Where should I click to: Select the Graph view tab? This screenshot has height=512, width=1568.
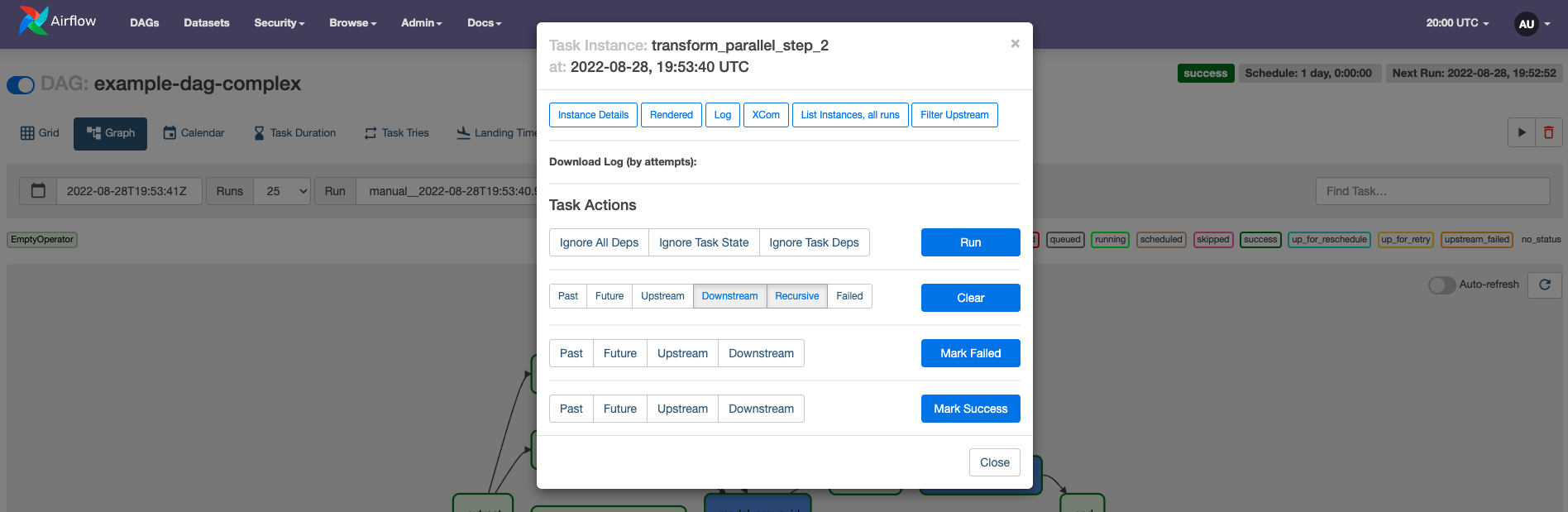(x=110, y=133)
